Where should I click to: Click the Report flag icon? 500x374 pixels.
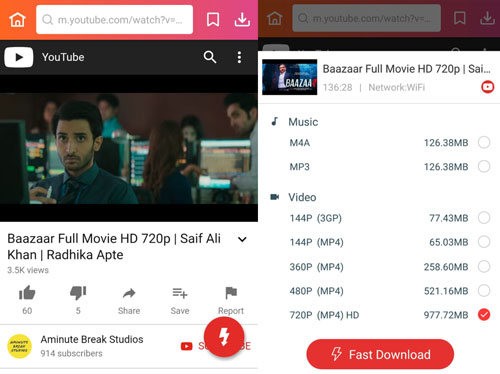(231, 293)
